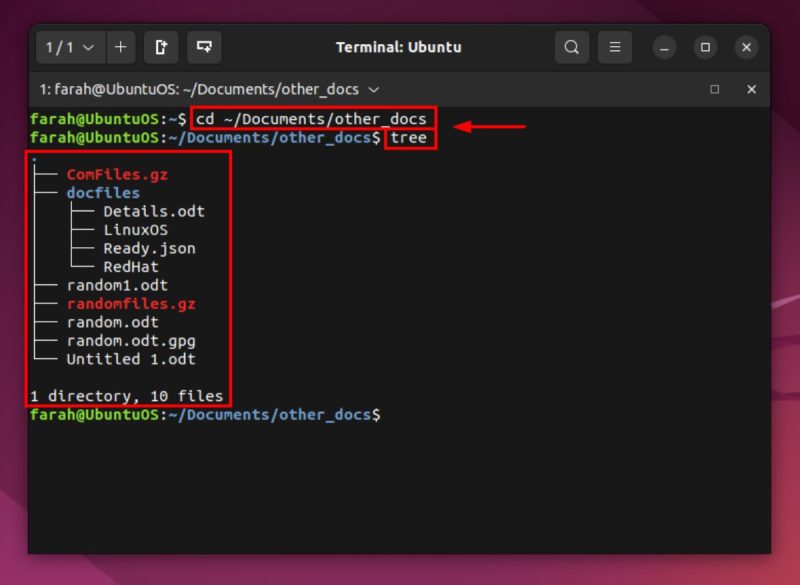
Task: Open the terminal search icon
Action: click(x=571, y=47)
